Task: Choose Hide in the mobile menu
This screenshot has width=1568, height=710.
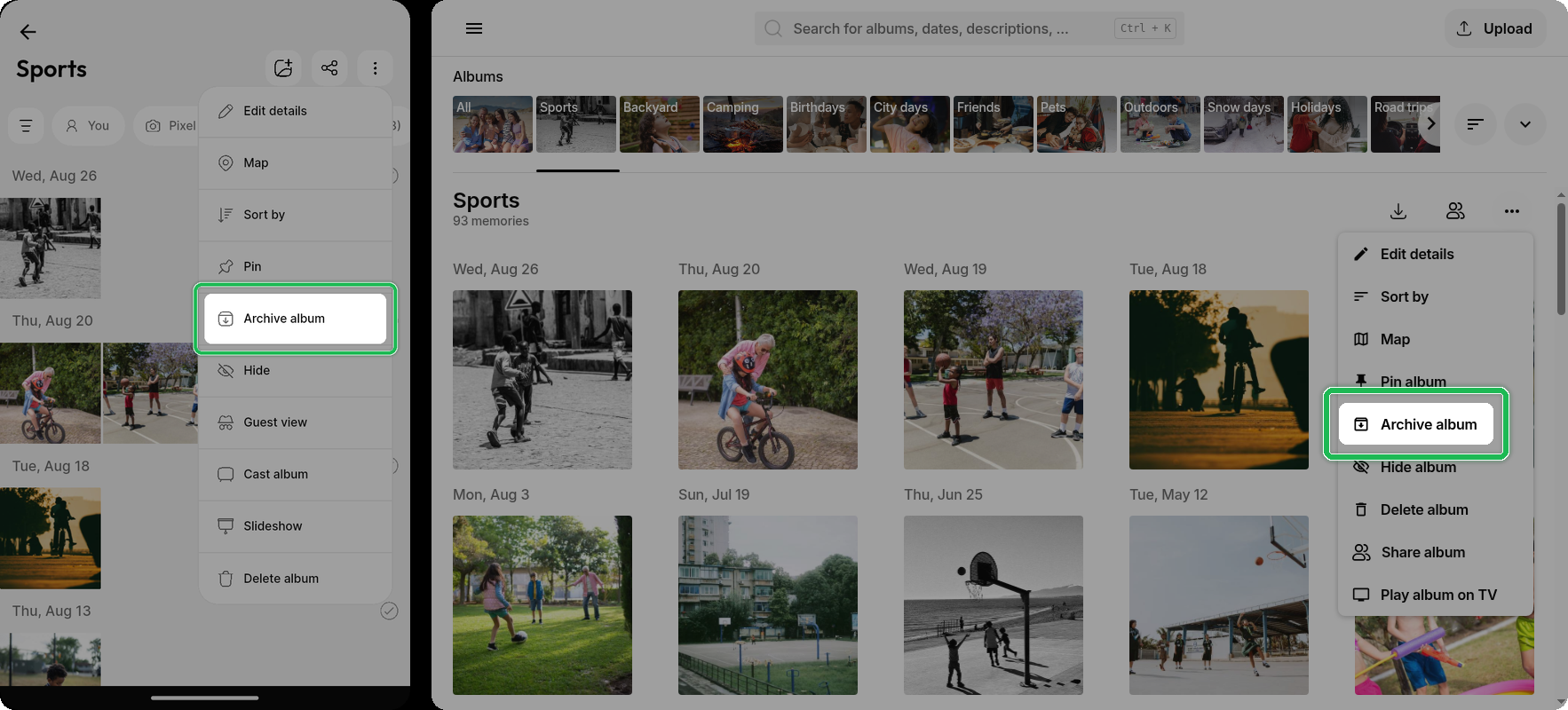Action: click(x=296, y=370)
